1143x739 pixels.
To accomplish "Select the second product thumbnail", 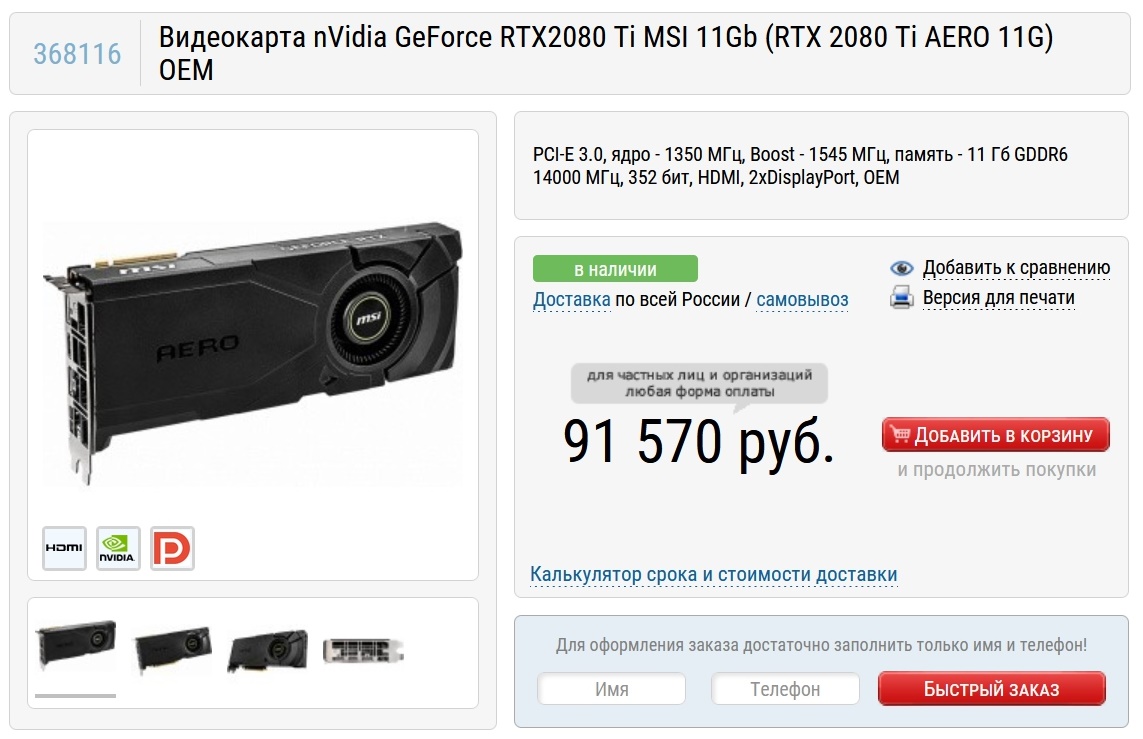I will coord(173,649).
